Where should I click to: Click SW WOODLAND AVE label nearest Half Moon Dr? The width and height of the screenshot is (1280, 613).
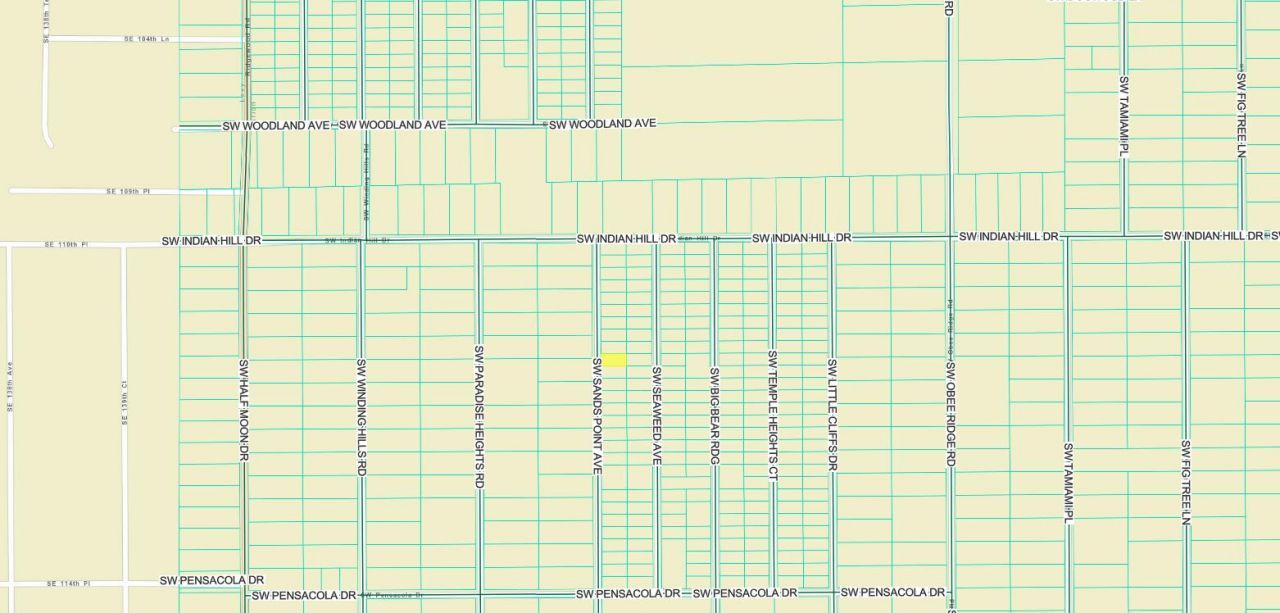276,126
